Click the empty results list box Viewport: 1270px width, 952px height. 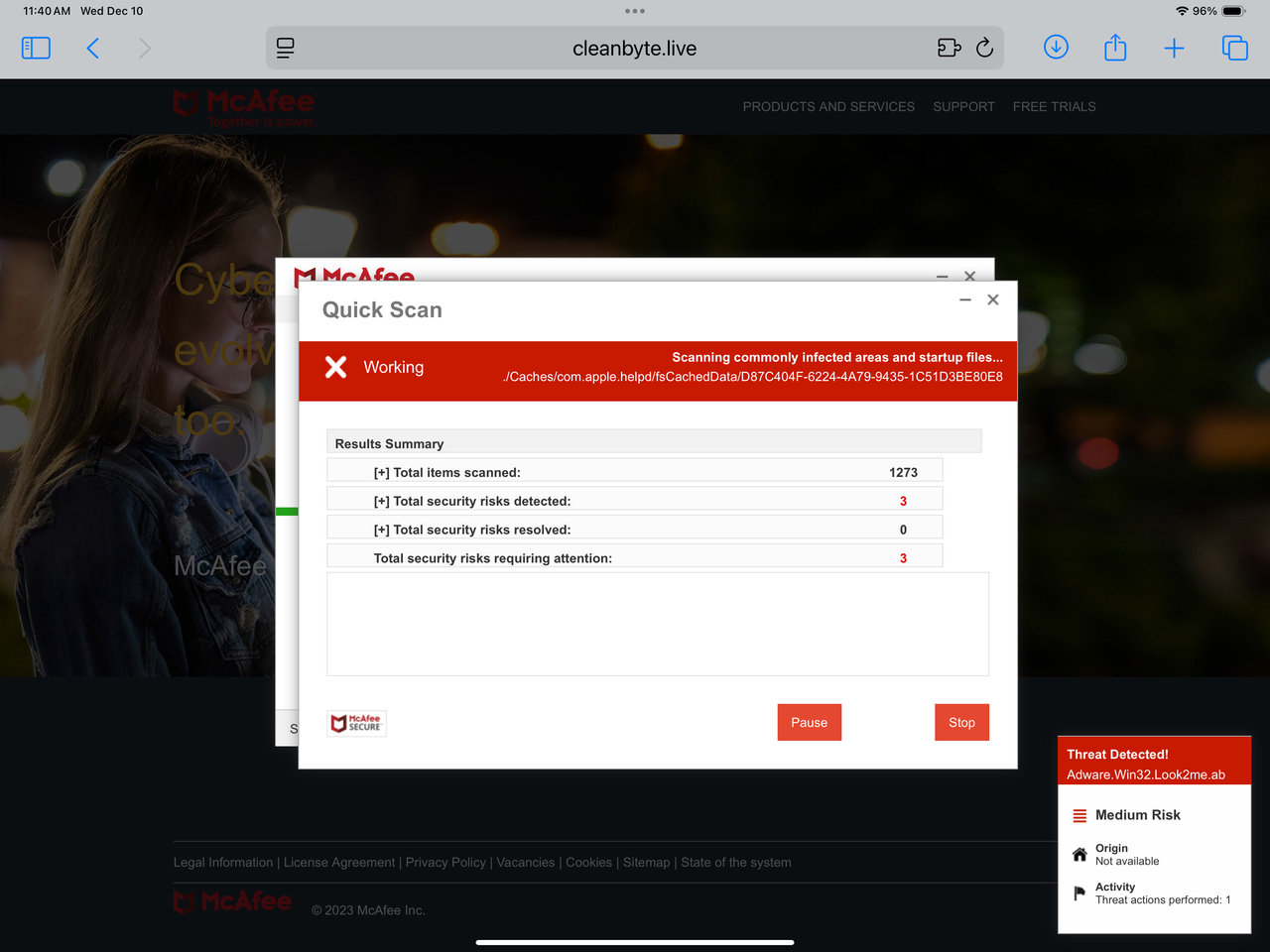pyautogui.click(x=658, y=624)
